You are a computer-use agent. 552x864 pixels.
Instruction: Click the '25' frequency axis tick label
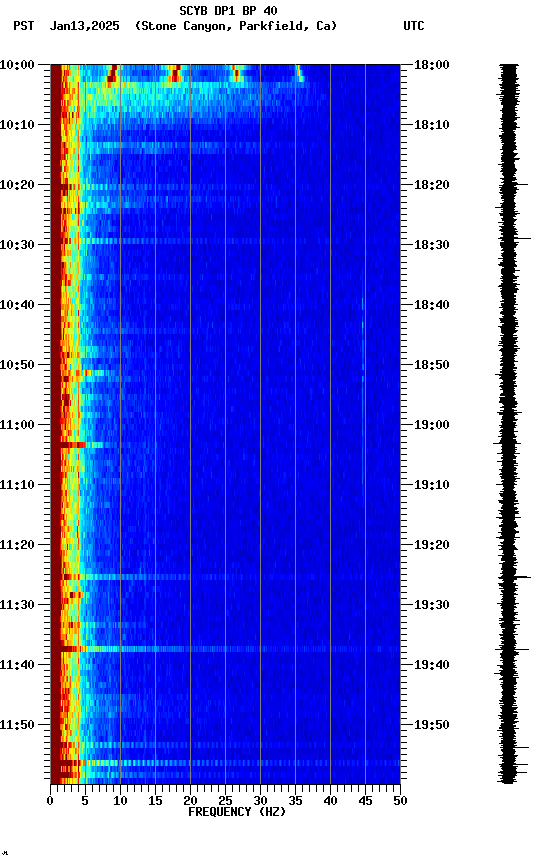coord(225,801)
